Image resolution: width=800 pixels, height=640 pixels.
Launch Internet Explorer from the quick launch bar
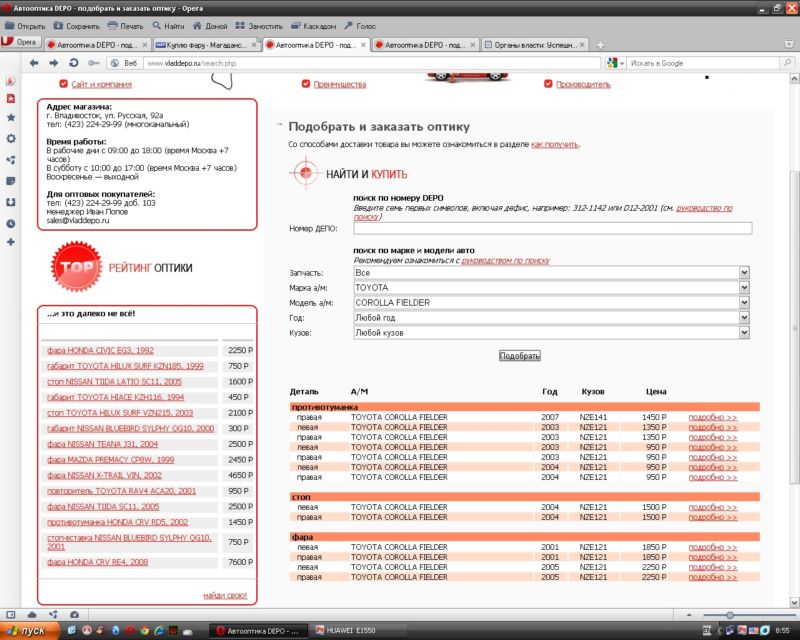(x=159, y=631)
